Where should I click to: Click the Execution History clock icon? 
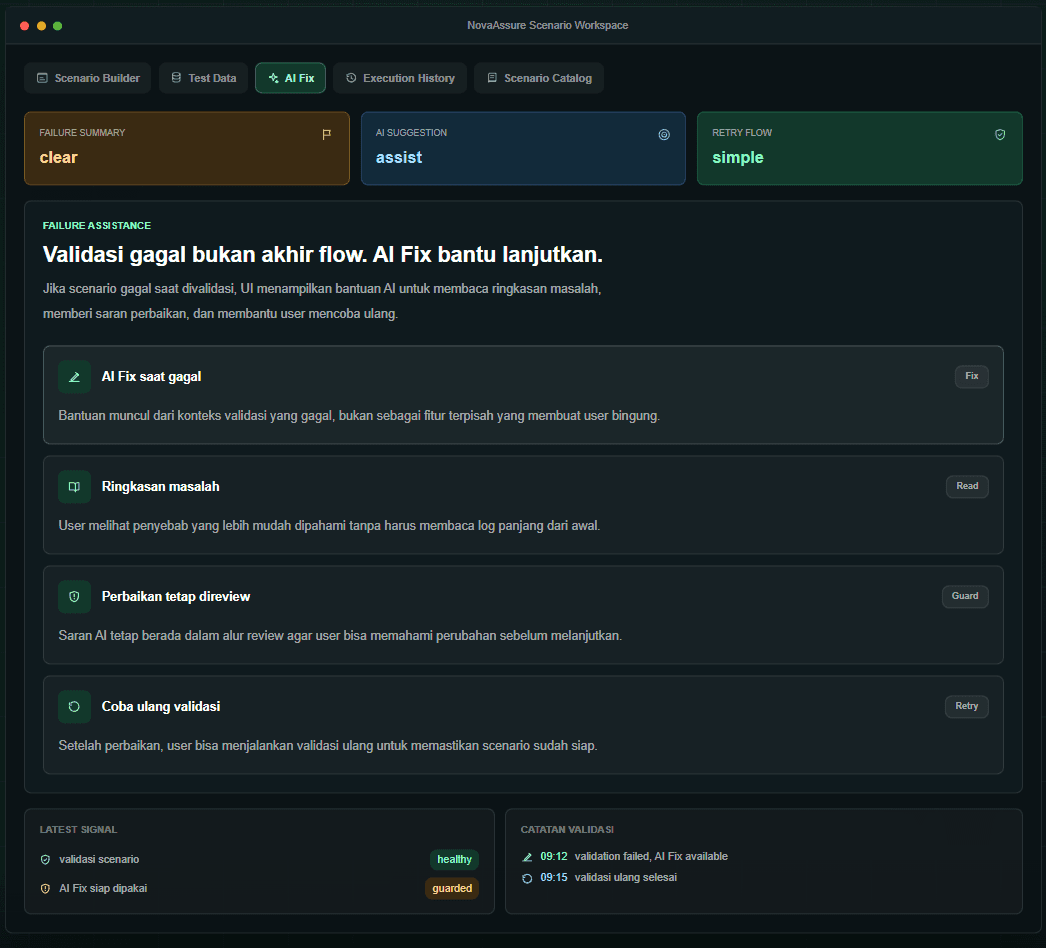[x=351, y=78]
